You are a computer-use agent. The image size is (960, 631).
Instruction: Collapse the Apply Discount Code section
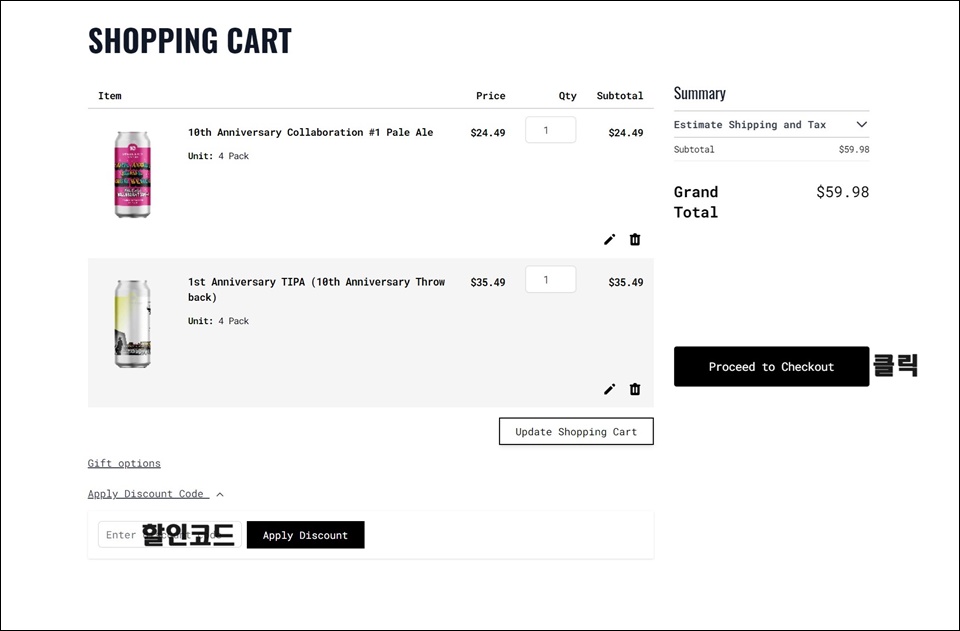pyautogui.click(x=156, y=494)
